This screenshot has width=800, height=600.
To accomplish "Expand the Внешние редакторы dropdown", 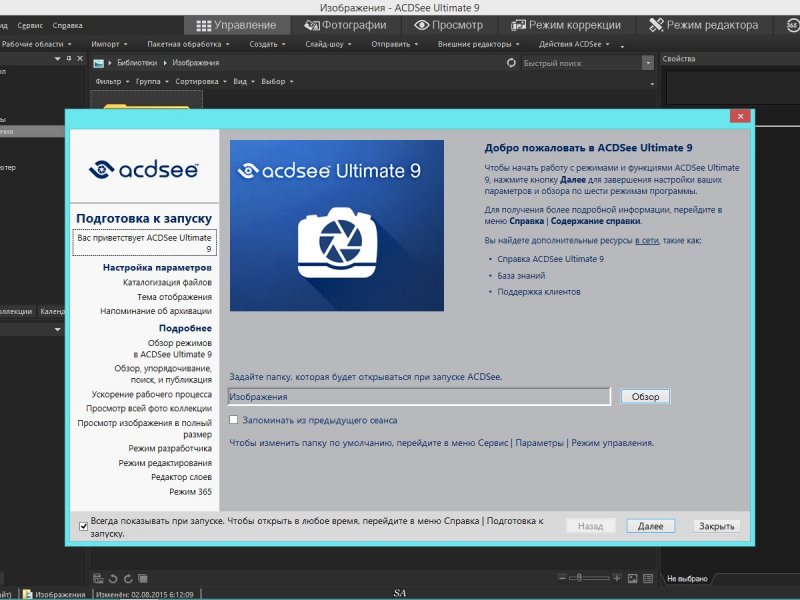I will pyautogui.click(x=479, y=44).
